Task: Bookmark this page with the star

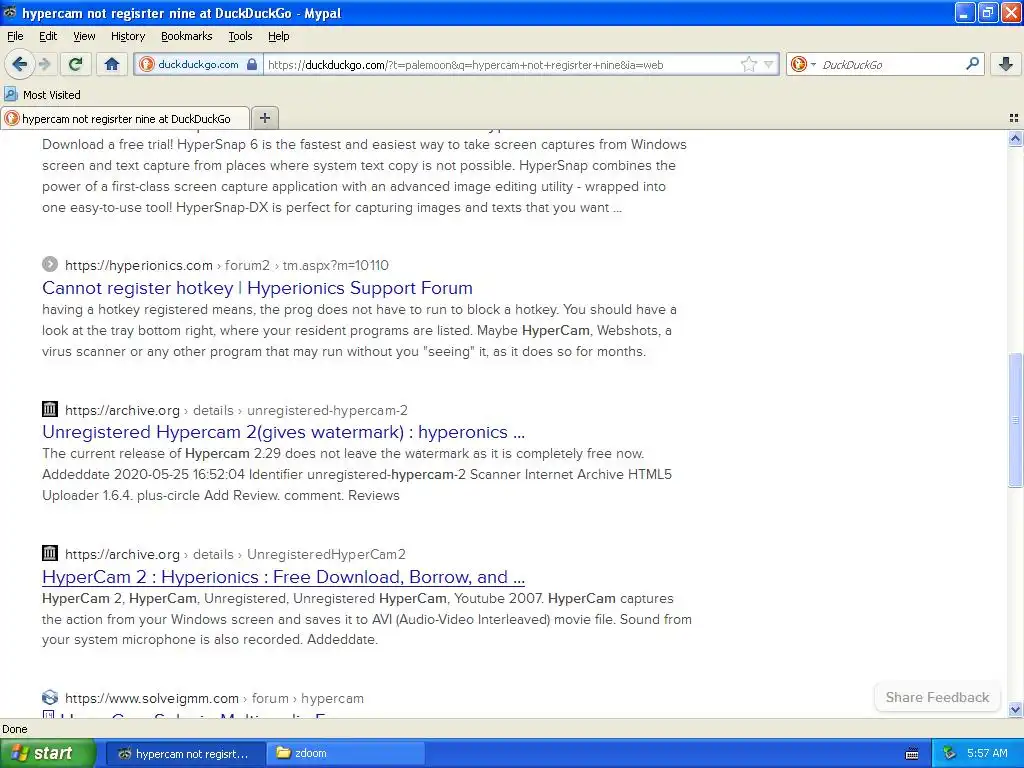Action: (749, 64)
